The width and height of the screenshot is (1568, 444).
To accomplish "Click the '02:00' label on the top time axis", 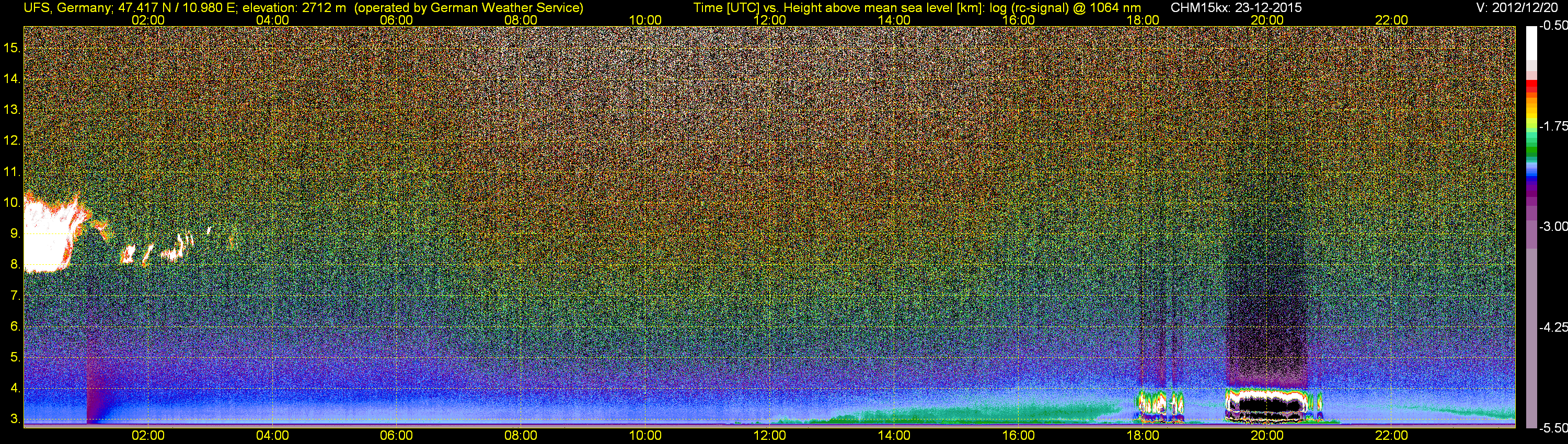I will 148,20.
